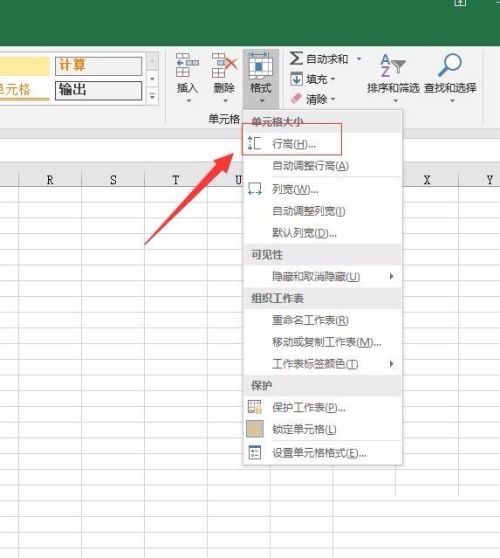The height and width of the screenshot is (558, 500).
Task: Click the AutoSum sigma icon
Action: click(296, 58)
